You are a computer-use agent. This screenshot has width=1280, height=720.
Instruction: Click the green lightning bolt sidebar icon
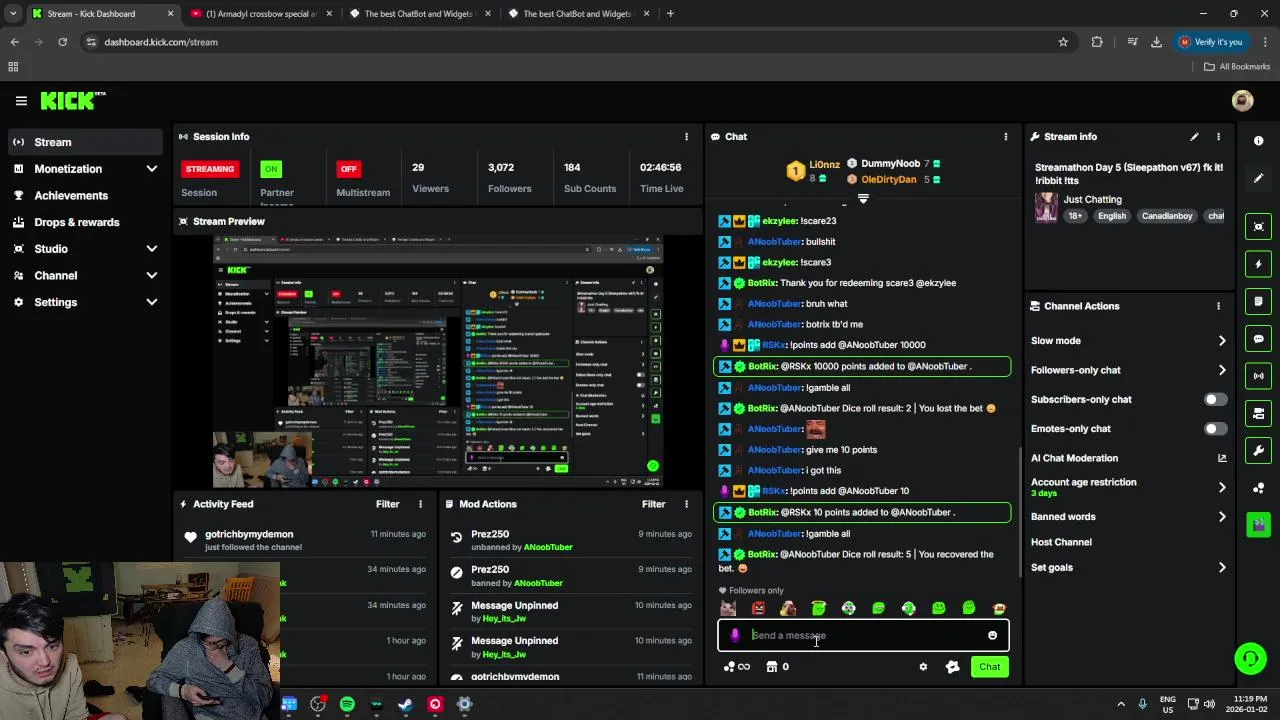click(1259, 264)
